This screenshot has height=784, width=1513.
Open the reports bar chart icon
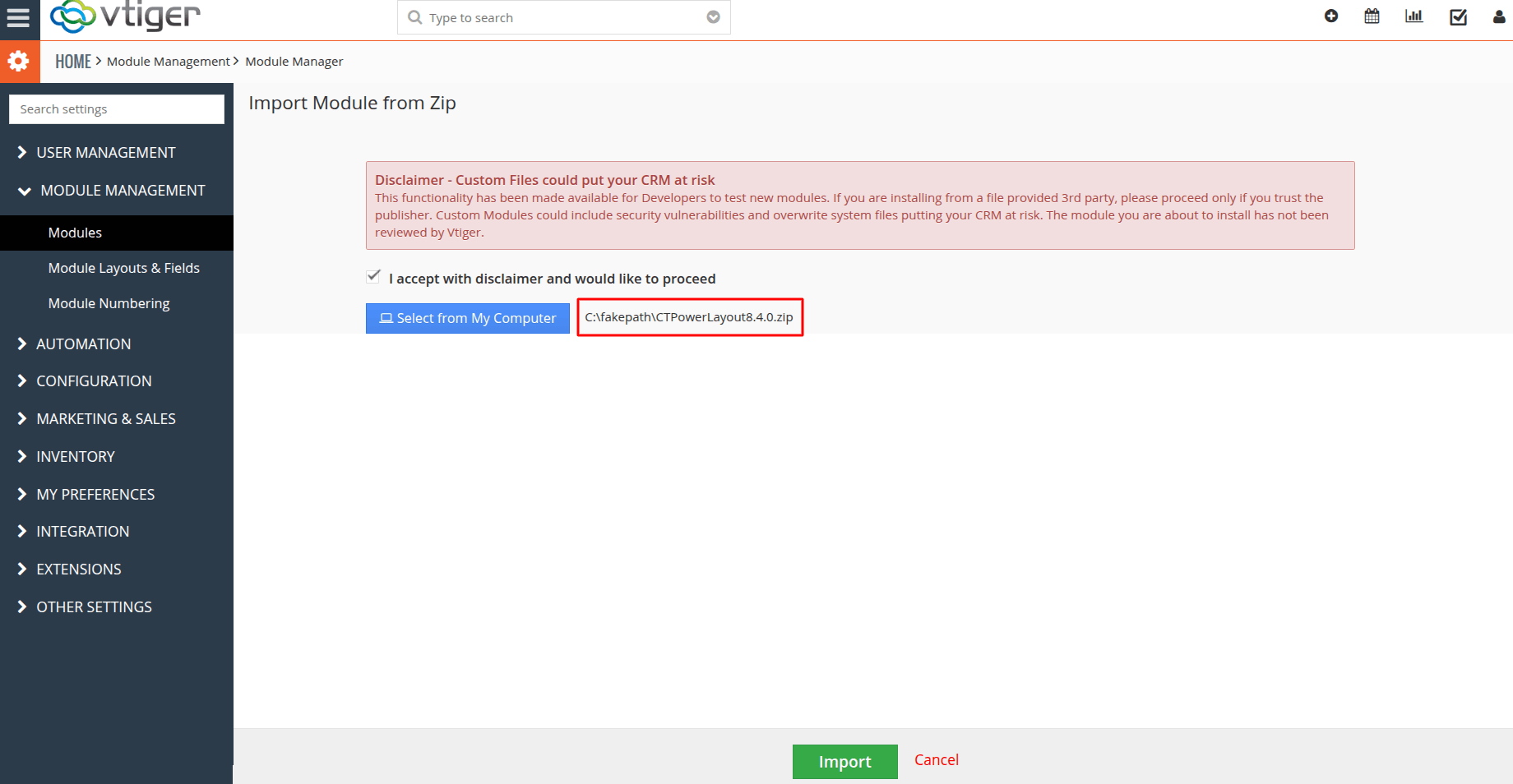1414,16
